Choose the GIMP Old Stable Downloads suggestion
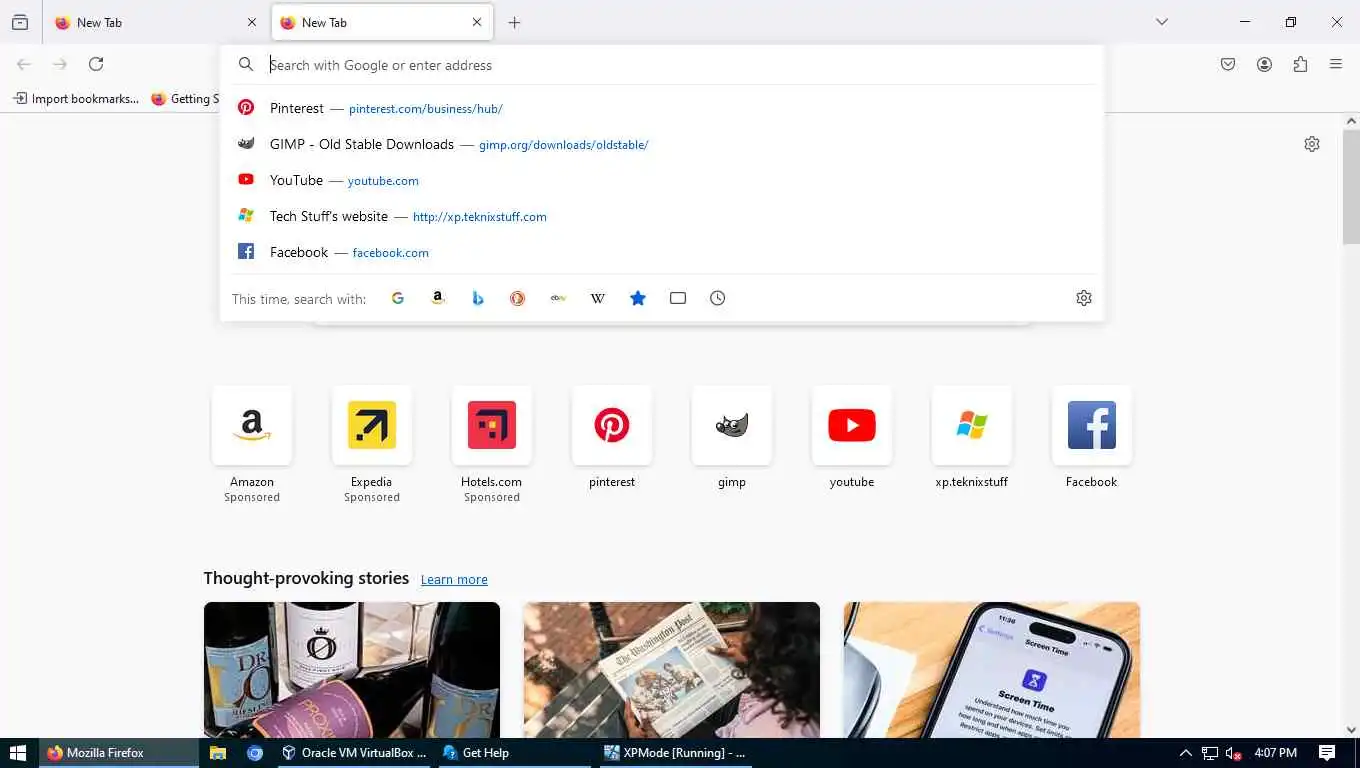Screen dimensions: 1360x768 click(x=662, y=144)
